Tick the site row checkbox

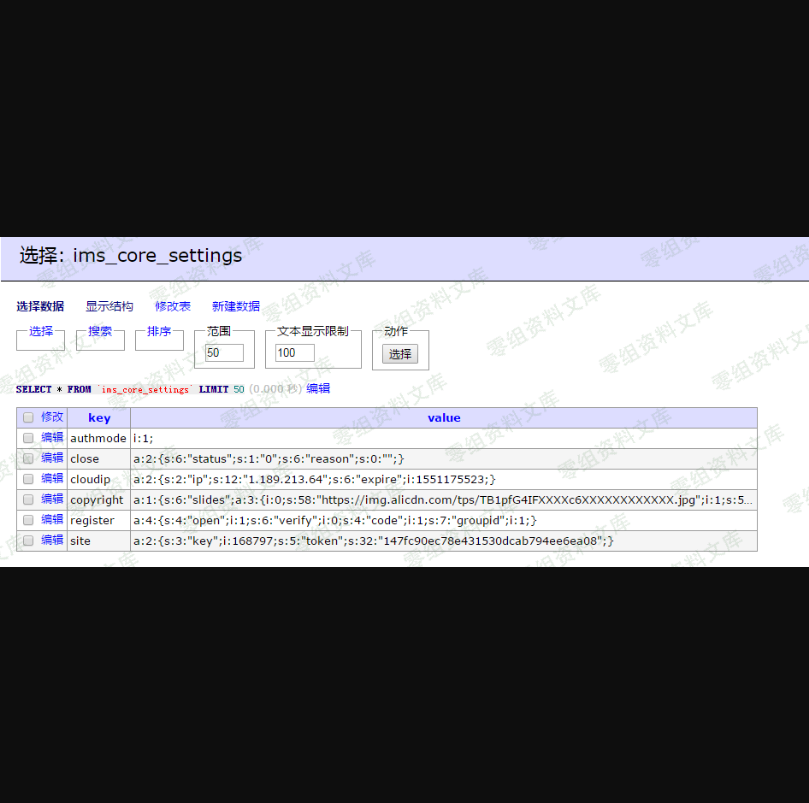click(x=28, y=541)
